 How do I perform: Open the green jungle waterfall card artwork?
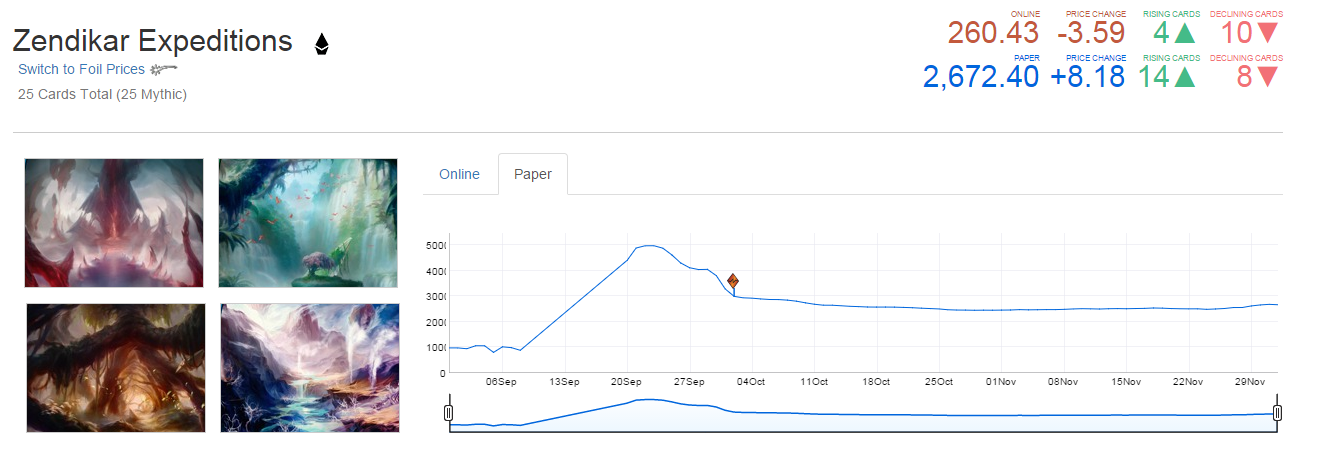click(x=308, y=223)
